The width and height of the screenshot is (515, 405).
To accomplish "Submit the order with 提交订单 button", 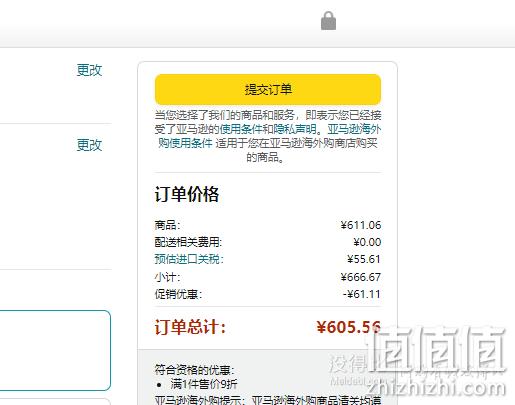I will pyautogui.click(x=268, y=89).
